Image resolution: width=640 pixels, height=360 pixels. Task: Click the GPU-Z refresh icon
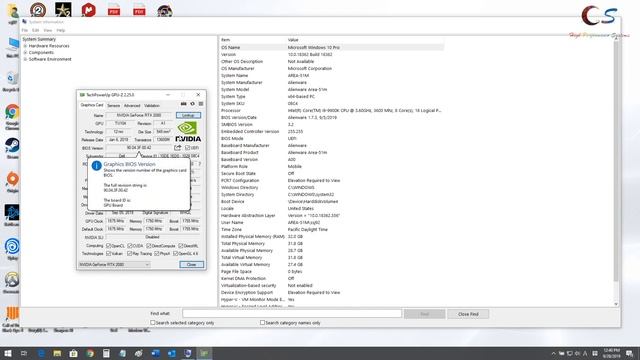(193, 104)
